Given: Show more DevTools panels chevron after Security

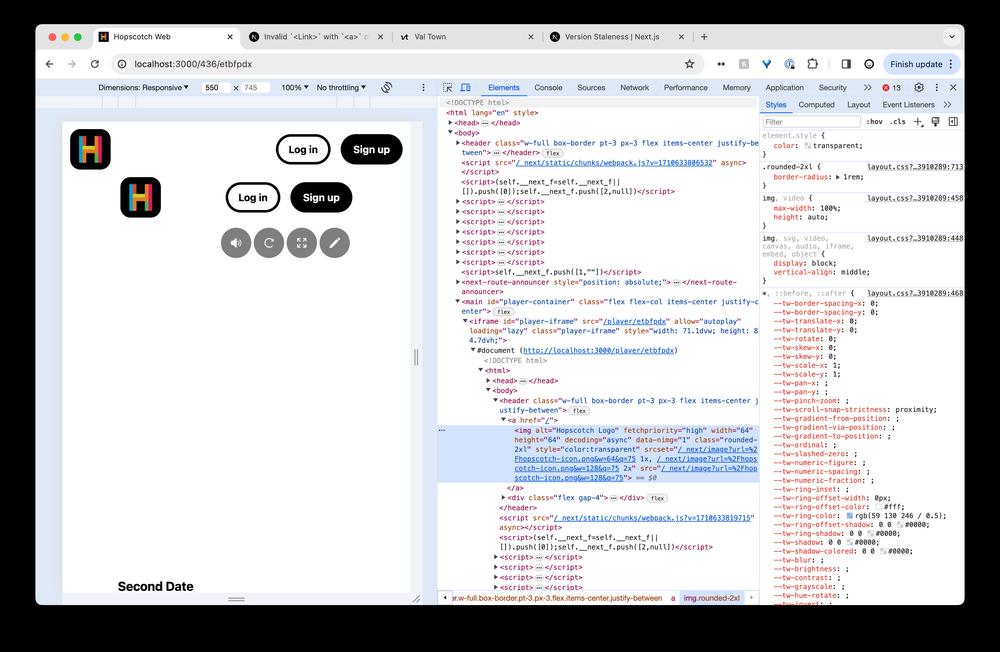Looking at the screenshot, I should pos(867,87).
